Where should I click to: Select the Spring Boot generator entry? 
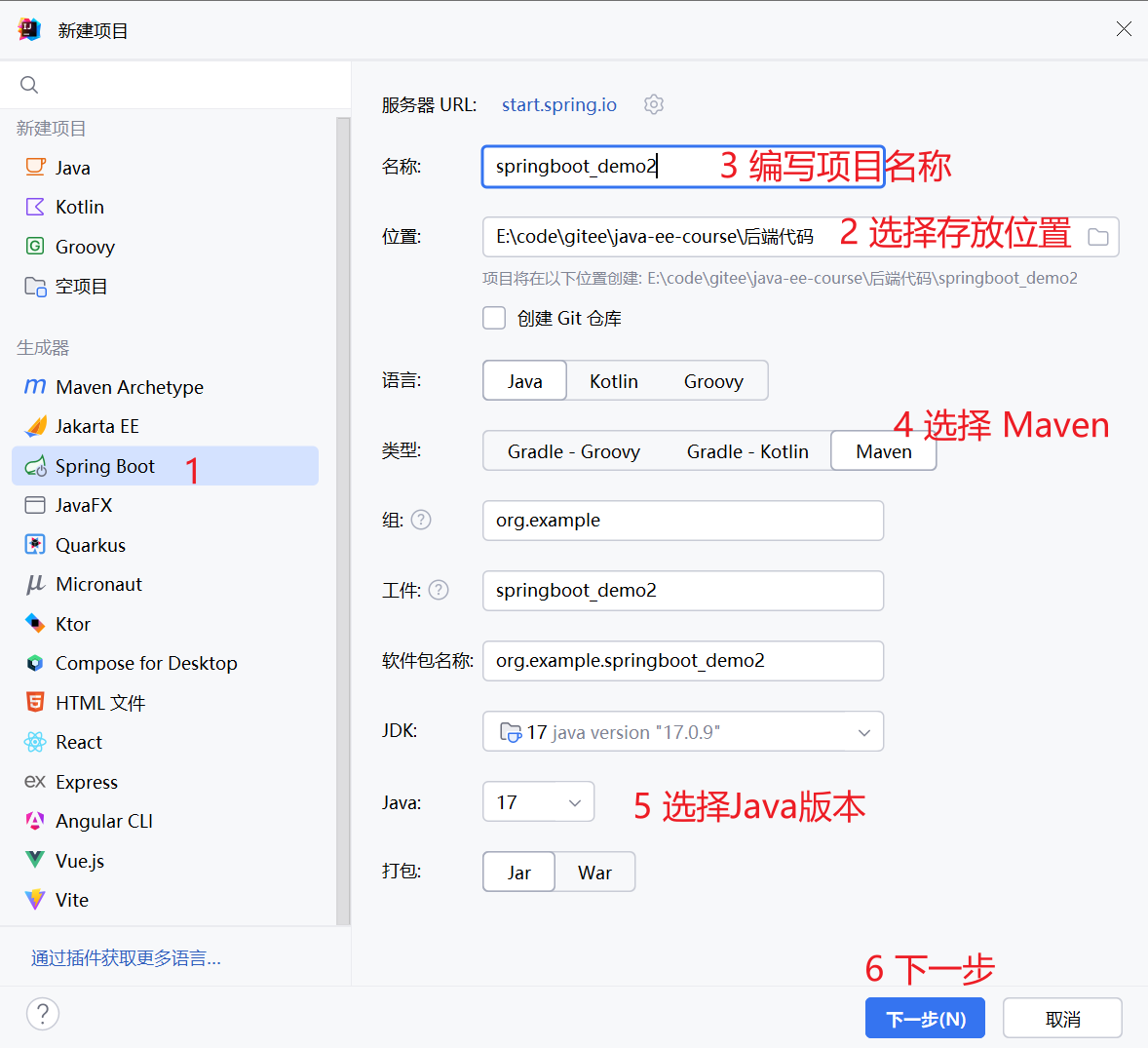[103, 466]
